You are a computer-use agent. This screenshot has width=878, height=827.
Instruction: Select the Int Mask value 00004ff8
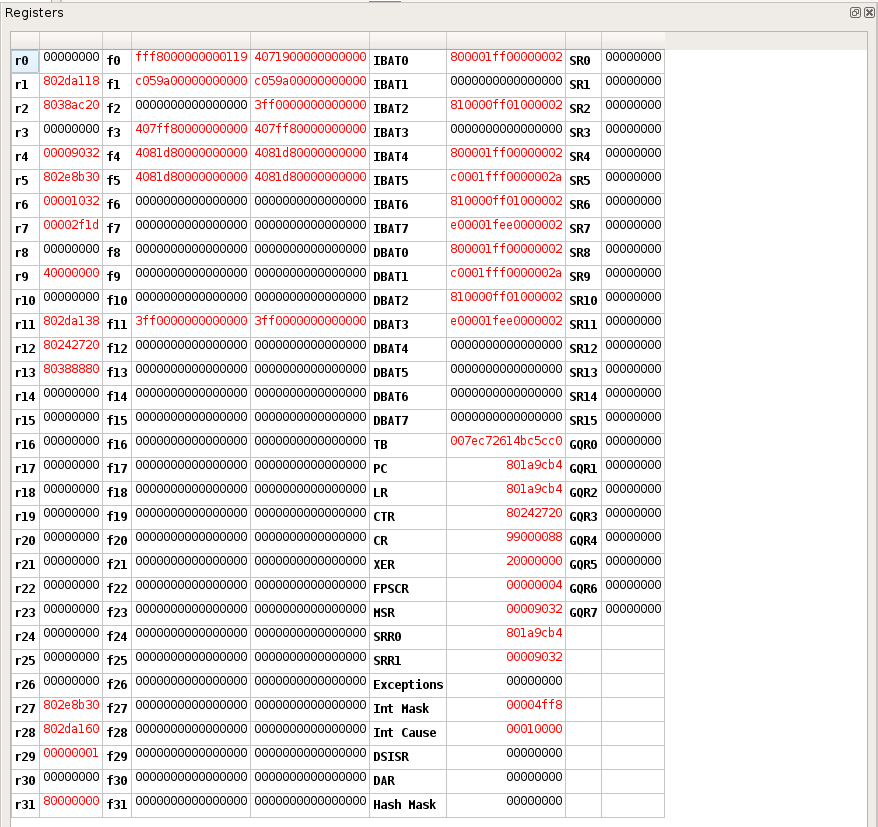point(534,705)
